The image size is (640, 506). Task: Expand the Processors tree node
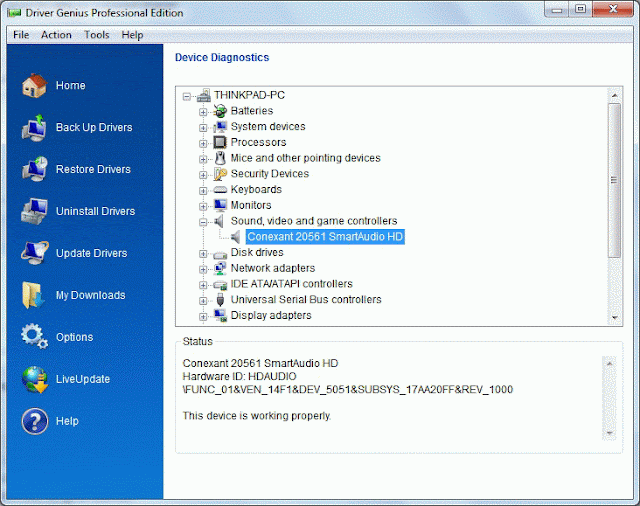tap(203, 144)
